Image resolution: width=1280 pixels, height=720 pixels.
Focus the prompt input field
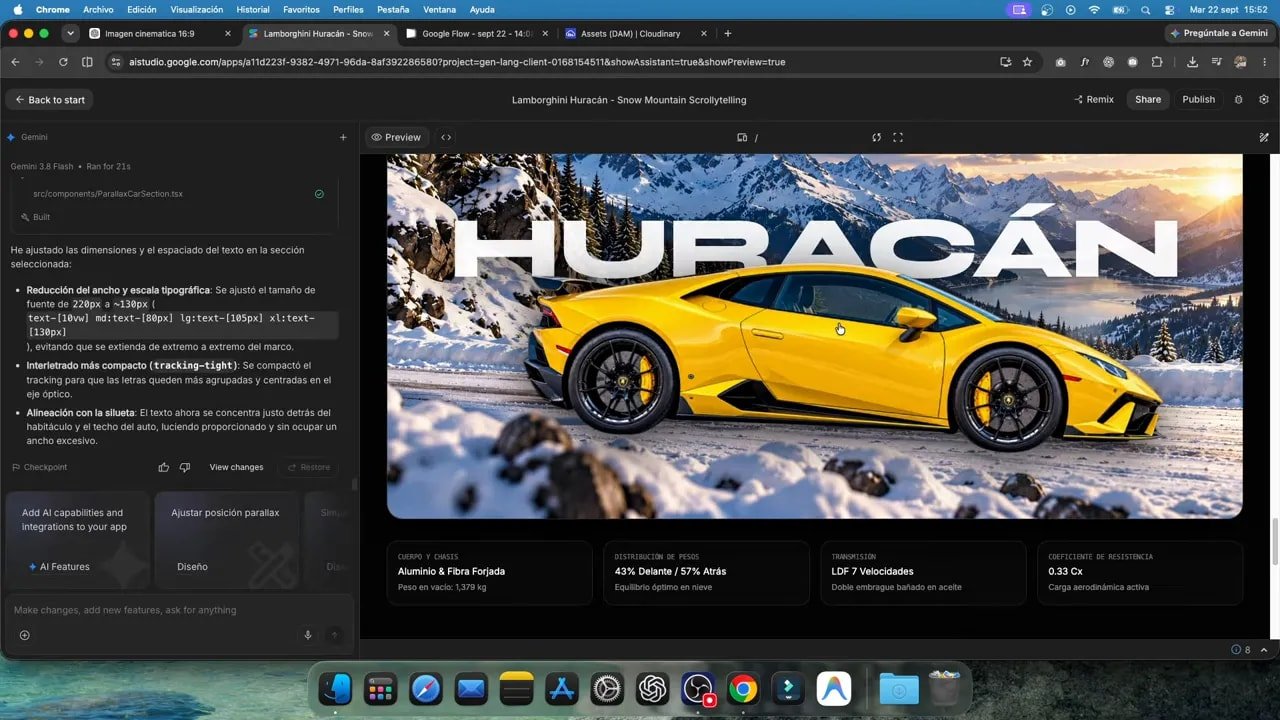[178, 610]
